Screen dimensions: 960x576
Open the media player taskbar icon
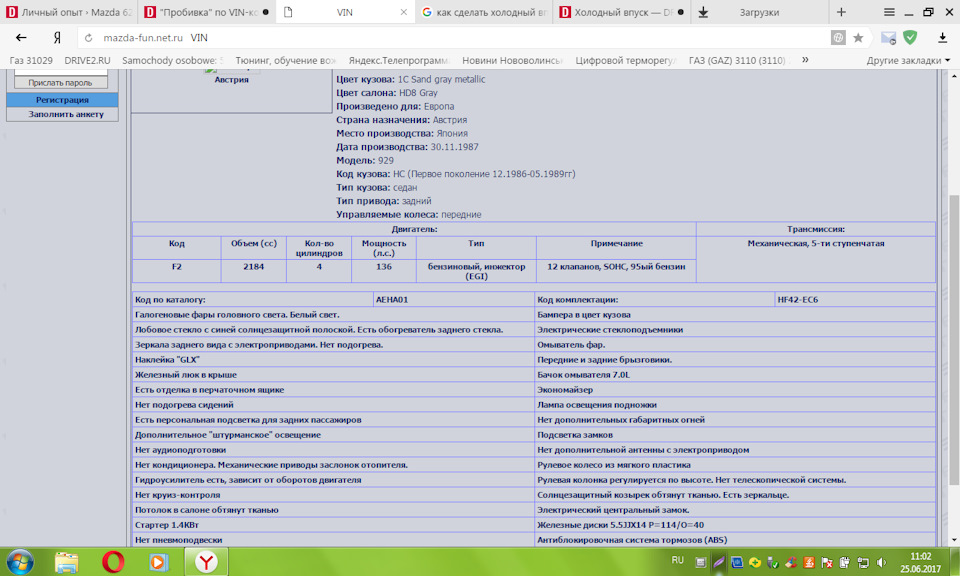coord(158,562)
